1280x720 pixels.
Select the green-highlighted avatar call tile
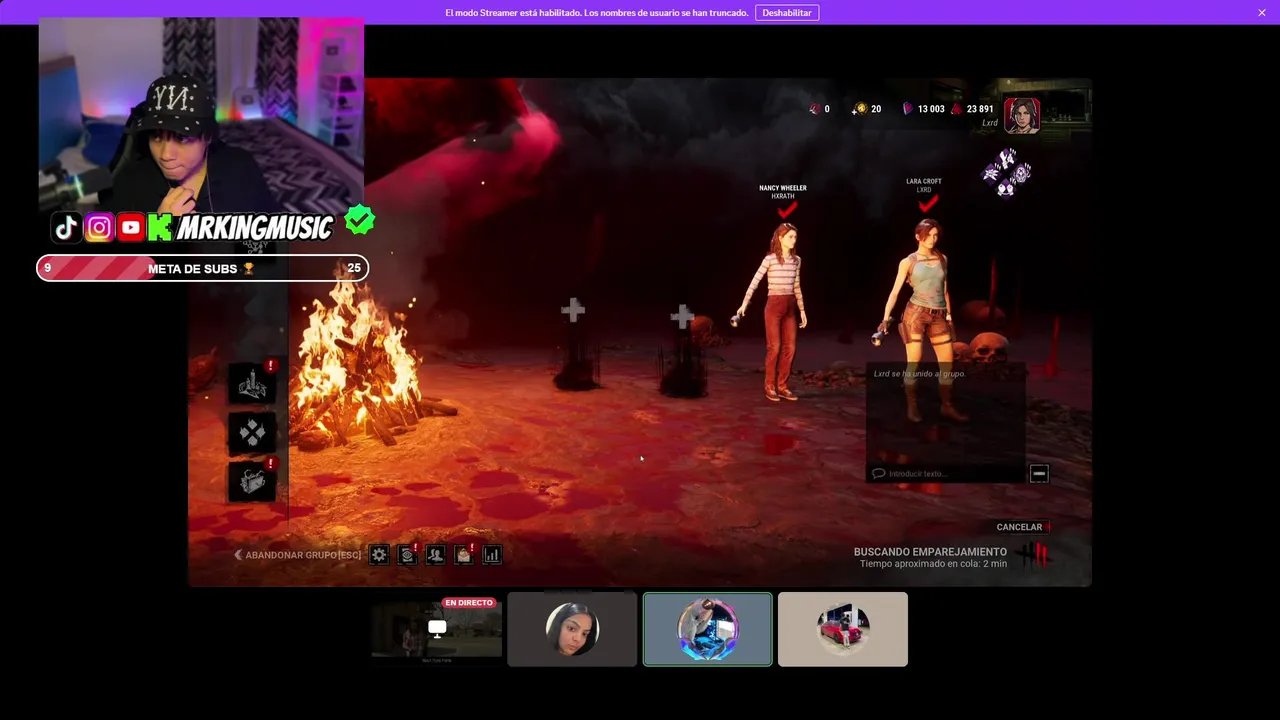coord(708,629)
